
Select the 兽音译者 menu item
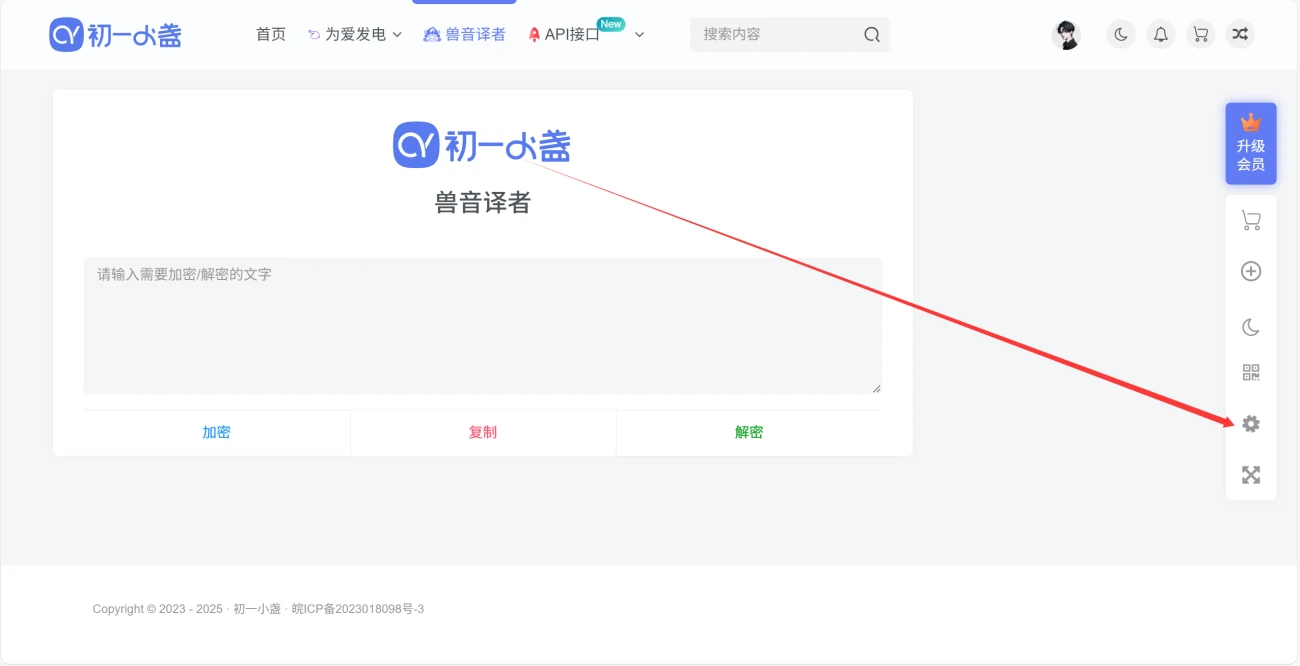(x=465, y=35)
